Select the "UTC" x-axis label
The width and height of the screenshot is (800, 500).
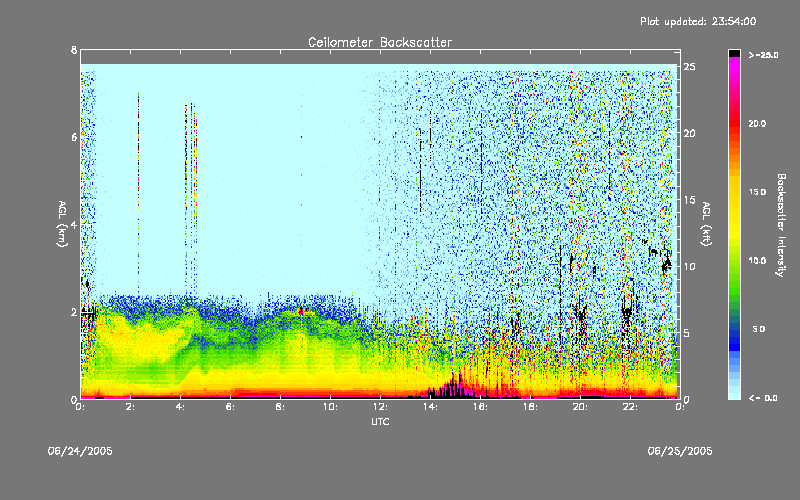[x=380, y=422]
